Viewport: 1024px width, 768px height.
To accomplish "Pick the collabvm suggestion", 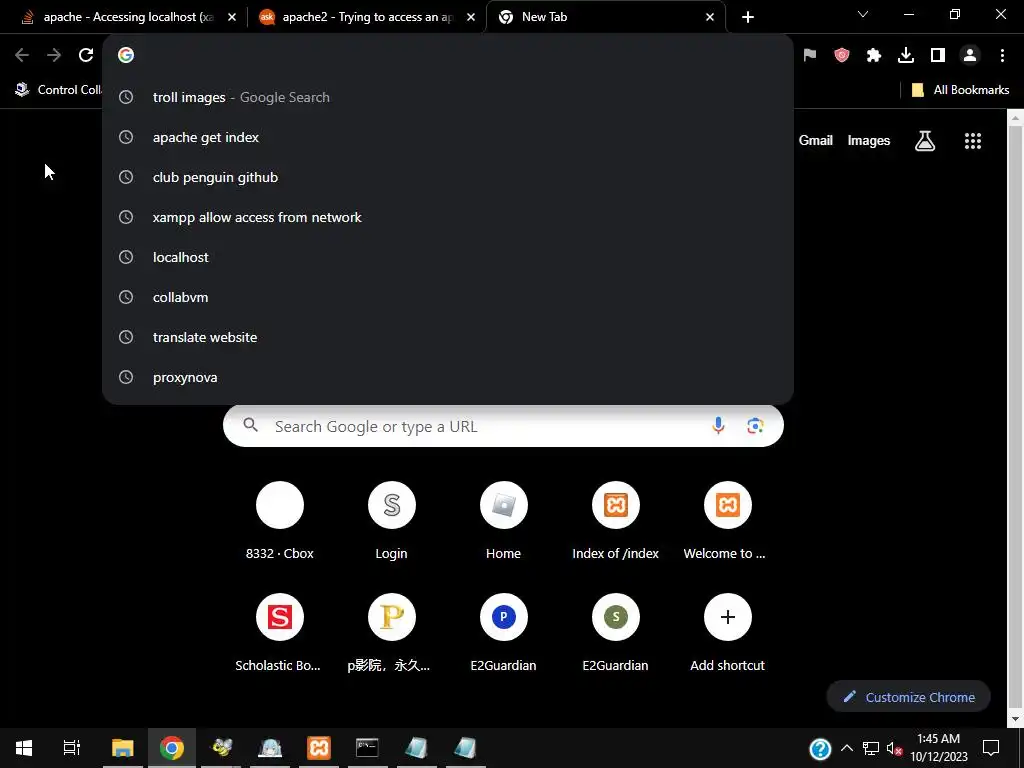I will coord(448,297).
